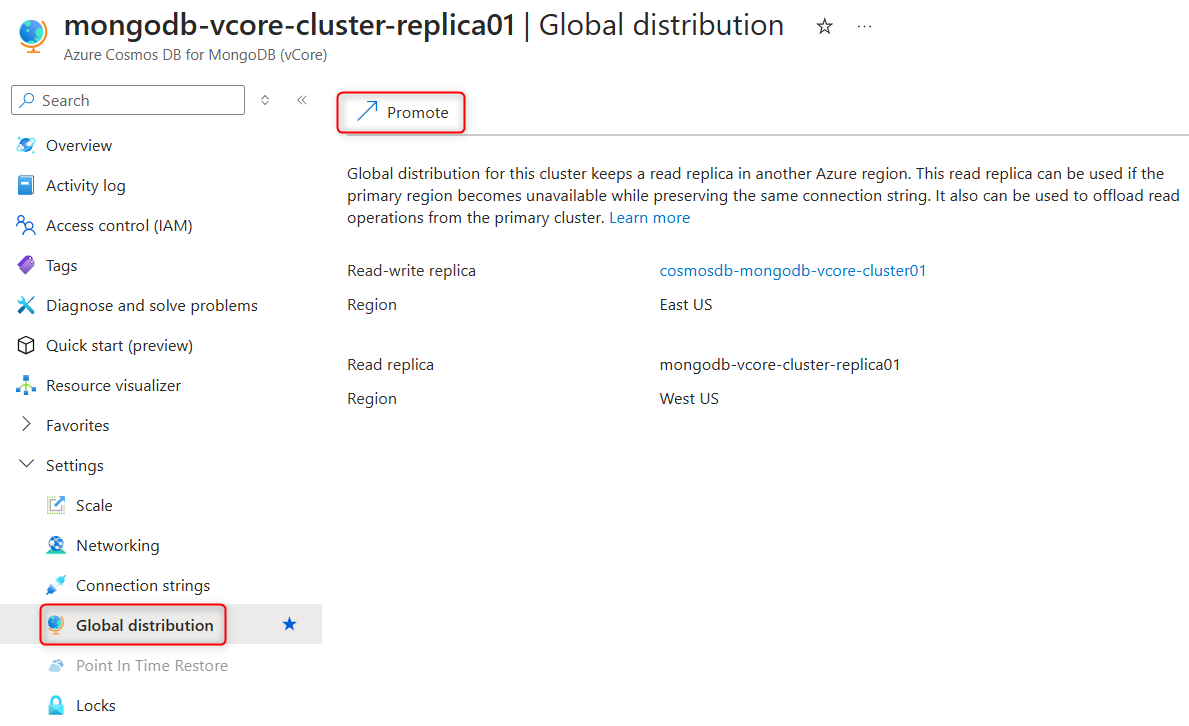Viewport: 1189px width, 726px height.
Task: Click the Promote button
Action: click(400, 112)
